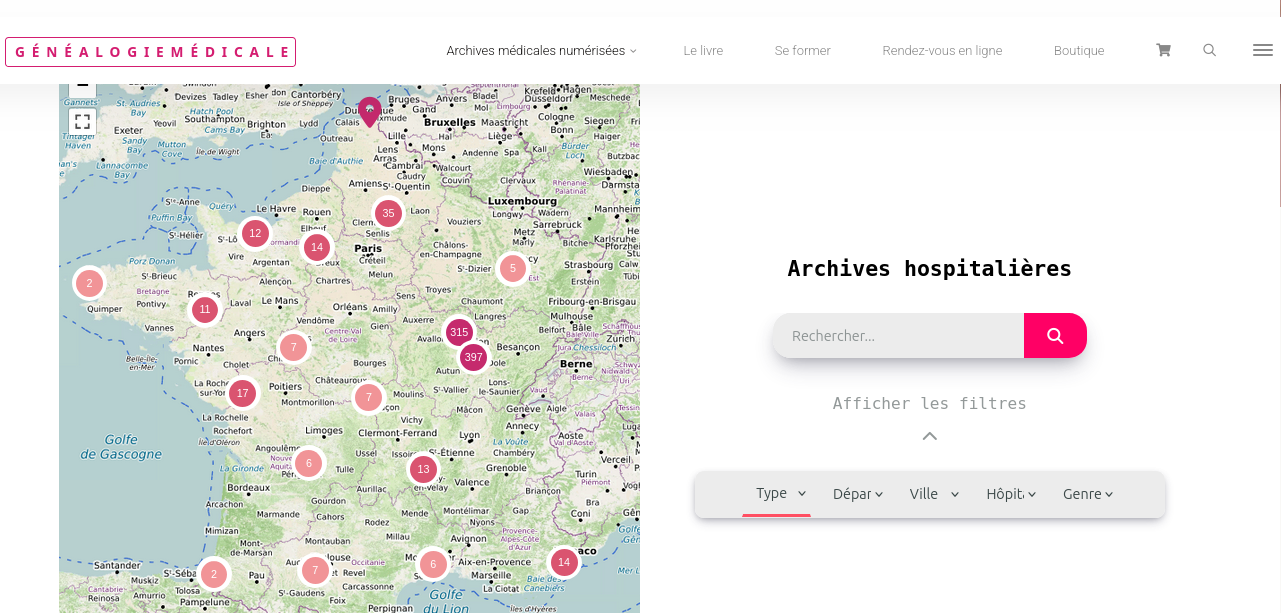Open the hamburger menu icon
The height and width of the screenshot is (613, 1281).
pos(1262,50)
